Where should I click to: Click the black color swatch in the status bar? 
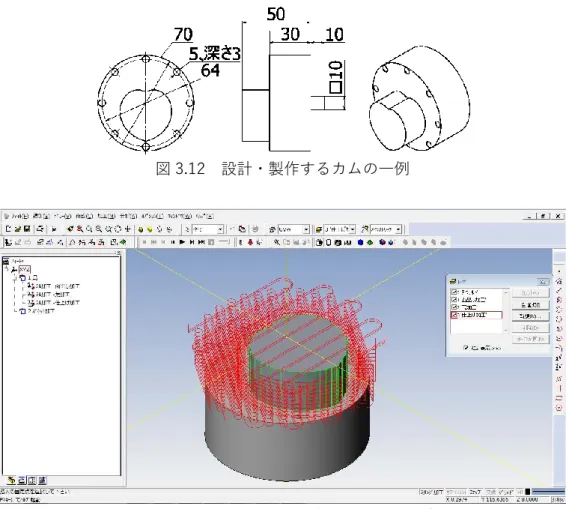click(527, 492)
